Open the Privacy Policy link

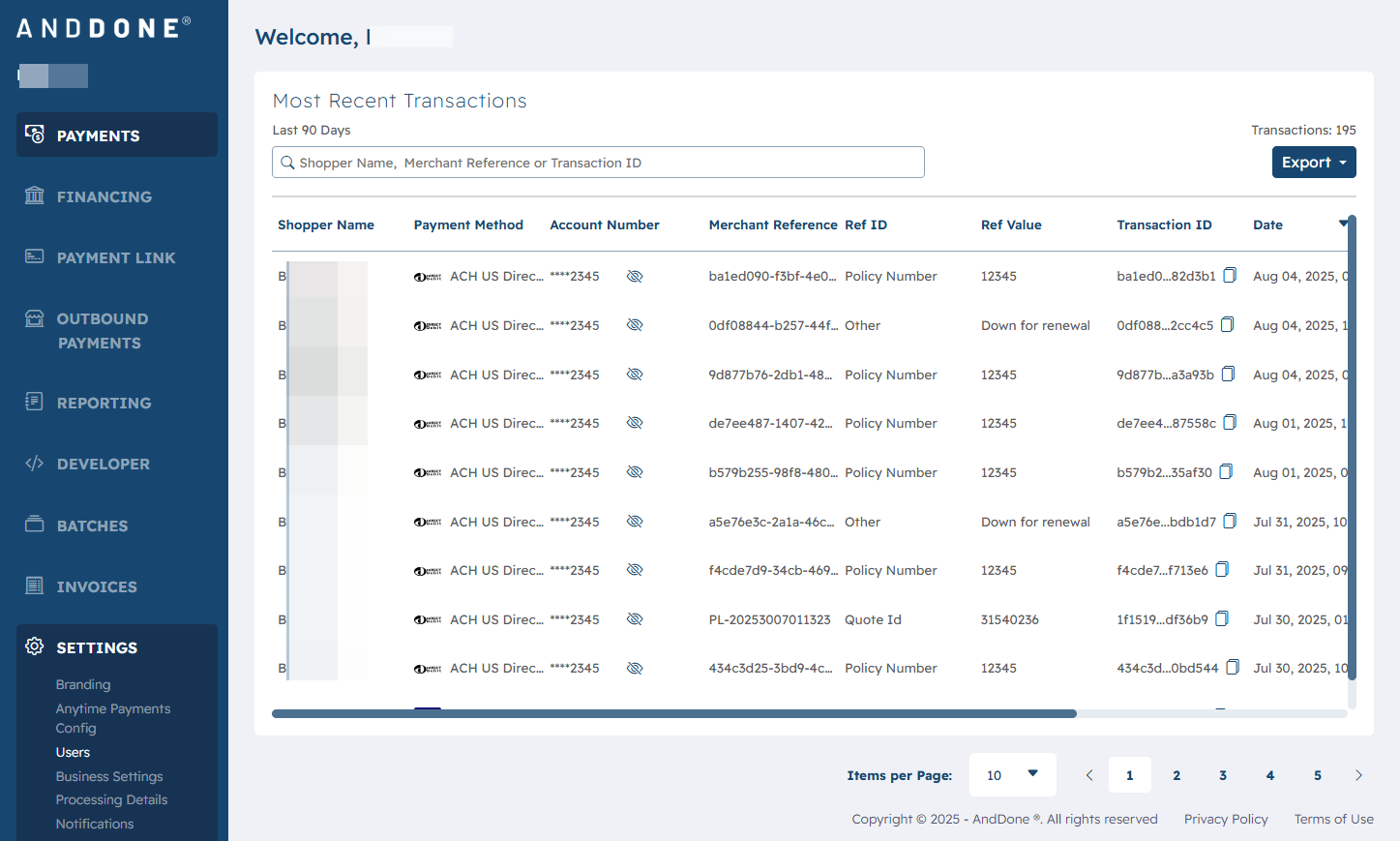tap(1226, 819)
